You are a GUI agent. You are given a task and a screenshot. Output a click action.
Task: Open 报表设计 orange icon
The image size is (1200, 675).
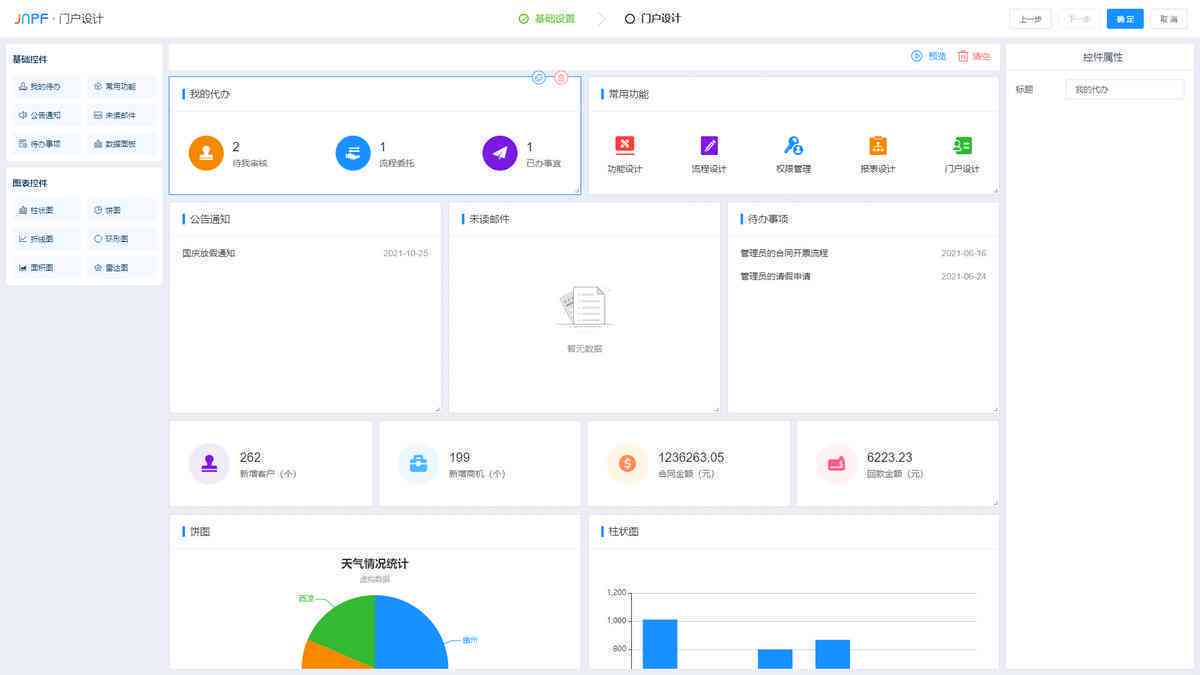coord(878,145)
